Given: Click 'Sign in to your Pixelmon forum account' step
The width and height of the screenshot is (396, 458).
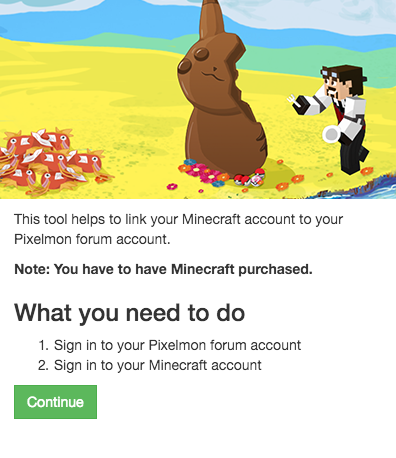Looking at the screenshot, I should pyautogui.click(x=177, y=345).
